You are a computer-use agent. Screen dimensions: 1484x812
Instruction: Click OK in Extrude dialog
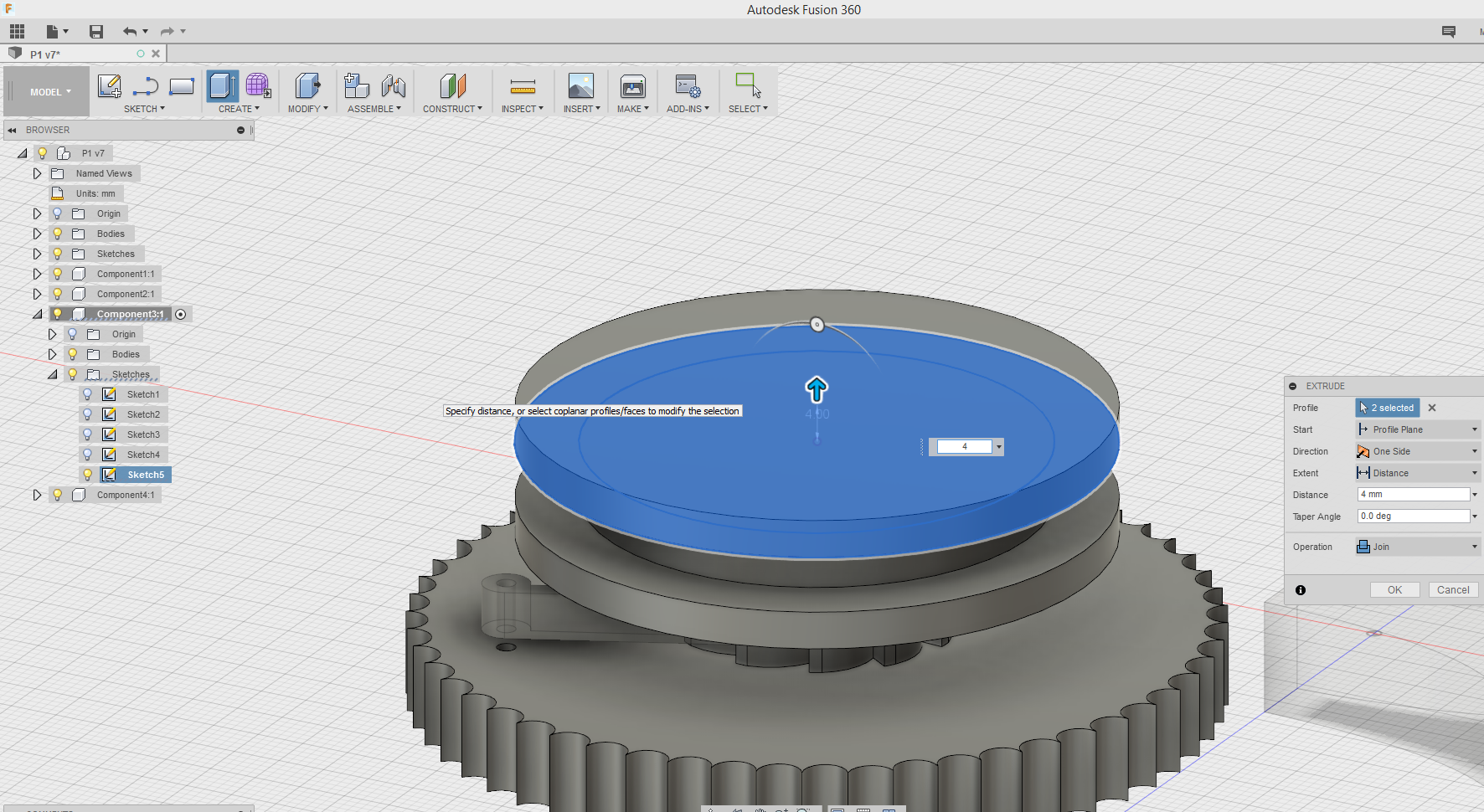[x=1394, y=590]
